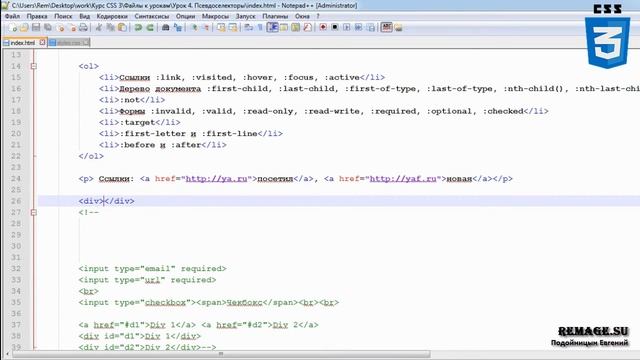640x360 pixels.
Task: Open the Поиск menu
Action: click(x=63, y=16)
